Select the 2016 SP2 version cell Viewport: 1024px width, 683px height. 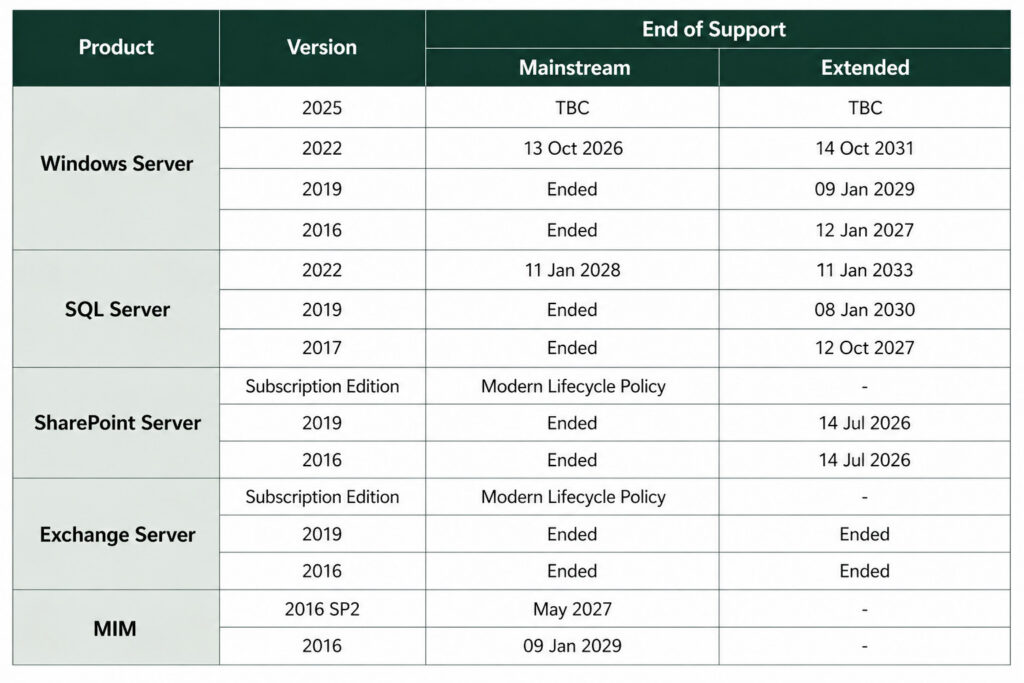(x=321, y=609)
